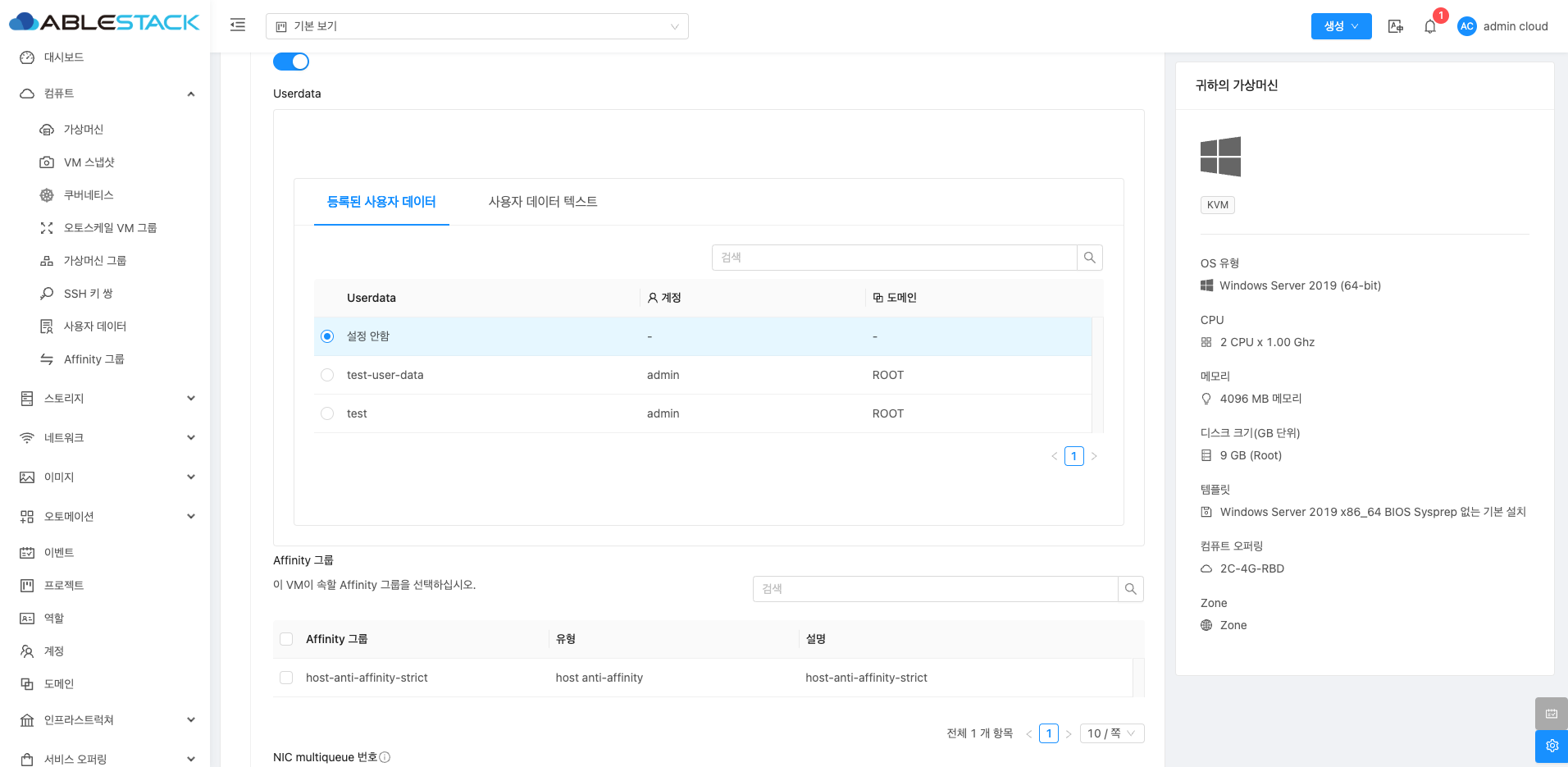This screenshot has width=1568, height=767.
Task: Switch to 사용자 데이터 텍스트 tab
Action: click(x=542, y=202)
